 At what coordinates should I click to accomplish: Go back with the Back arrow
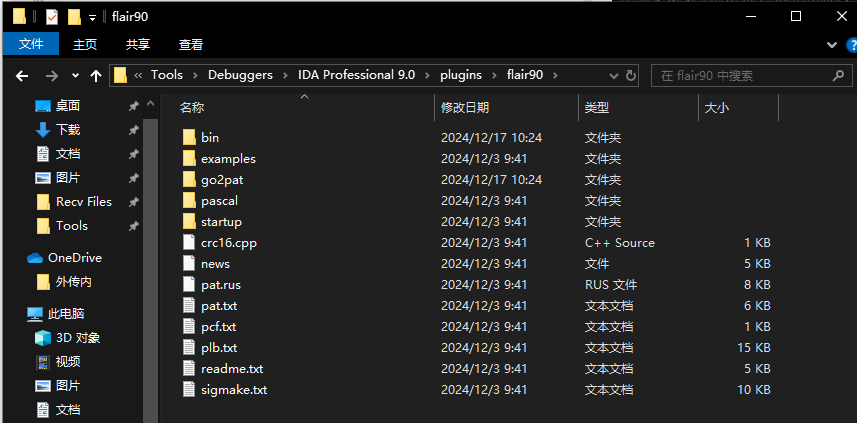[x=22, y=75]
